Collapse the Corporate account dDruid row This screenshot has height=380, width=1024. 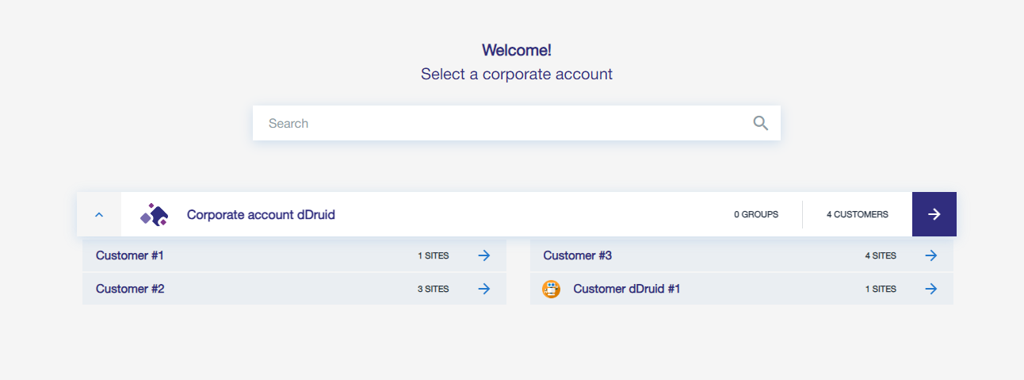click(99, 214)
